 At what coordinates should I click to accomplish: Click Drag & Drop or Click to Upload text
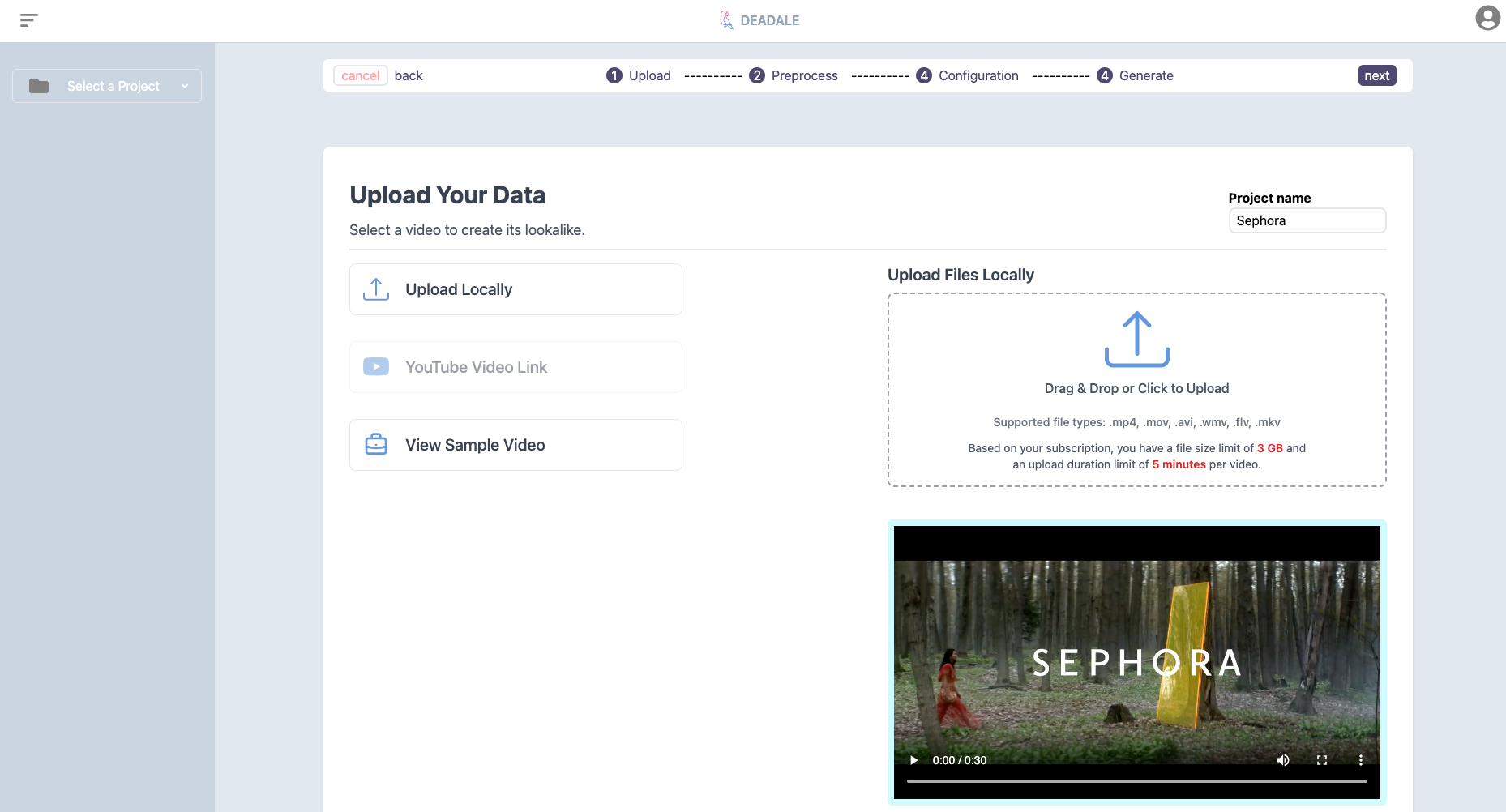[x=1136, y=388]
